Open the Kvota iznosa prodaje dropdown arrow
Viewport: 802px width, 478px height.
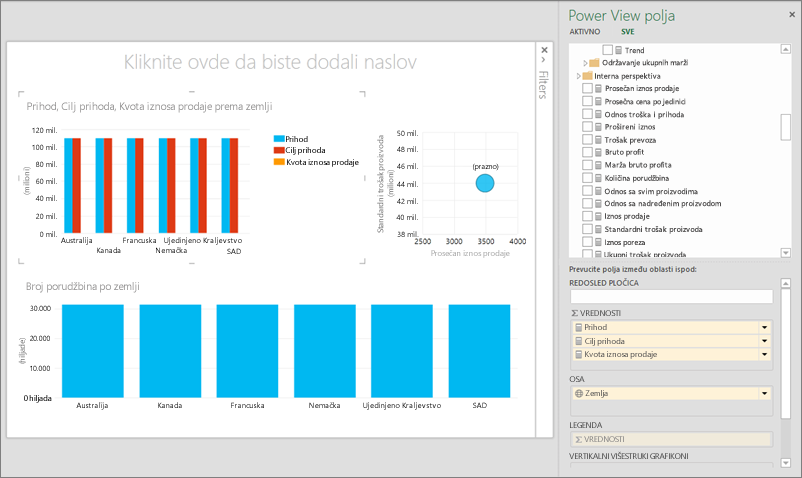pos(765,354)
